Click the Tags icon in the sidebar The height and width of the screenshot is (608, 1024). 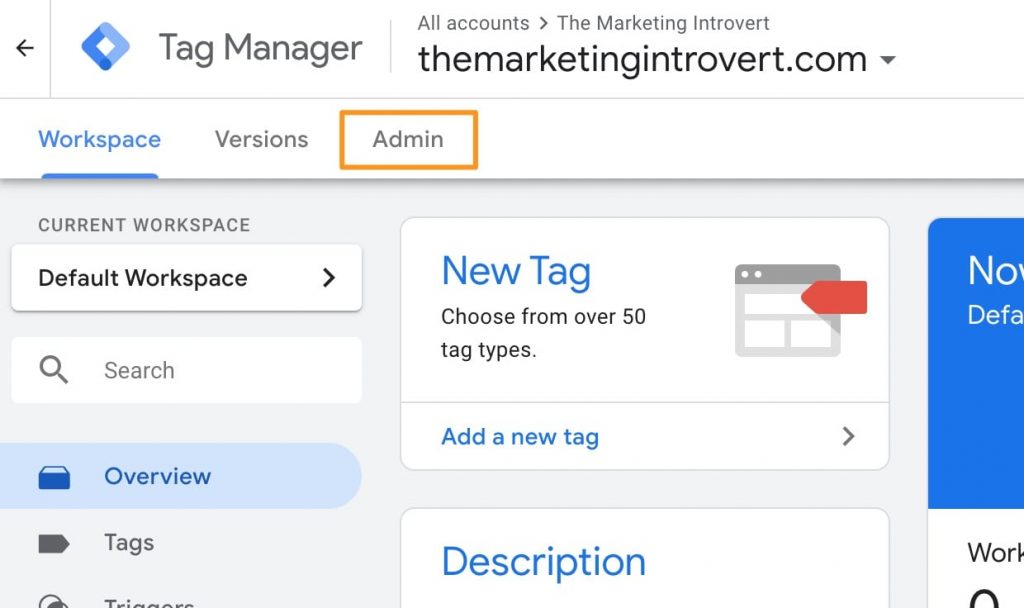coord(55,543)
